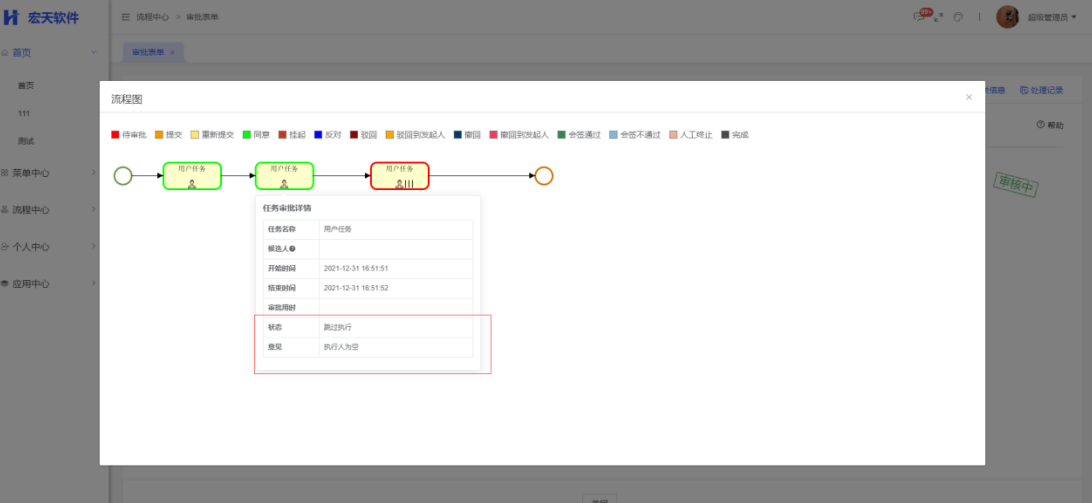
Task: Open the 111 sidebar item
Action: coord(24,113)
